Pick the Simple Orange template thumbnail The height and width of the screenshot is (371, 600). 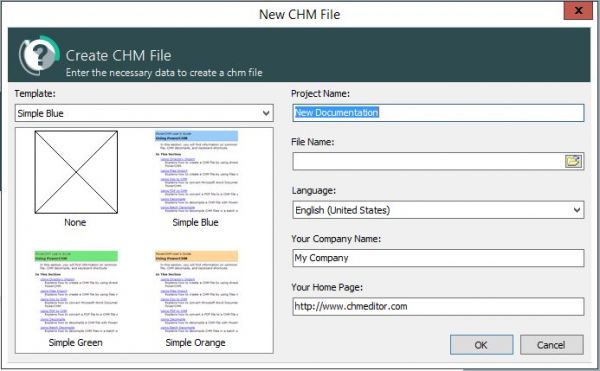click(x=196, y=292)
